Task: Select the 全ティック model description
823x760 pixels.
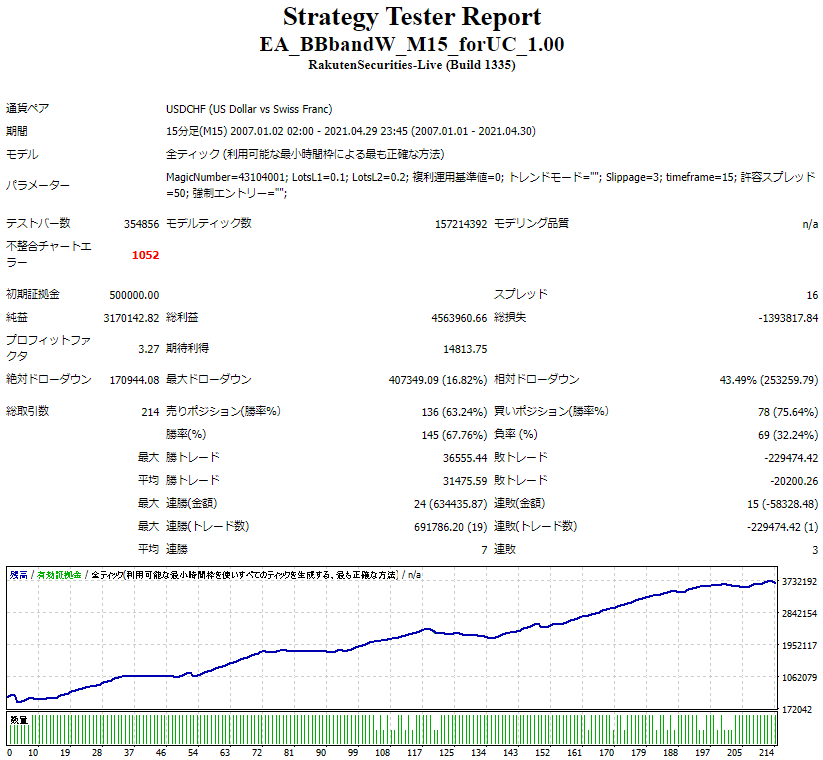Action: 305,154
